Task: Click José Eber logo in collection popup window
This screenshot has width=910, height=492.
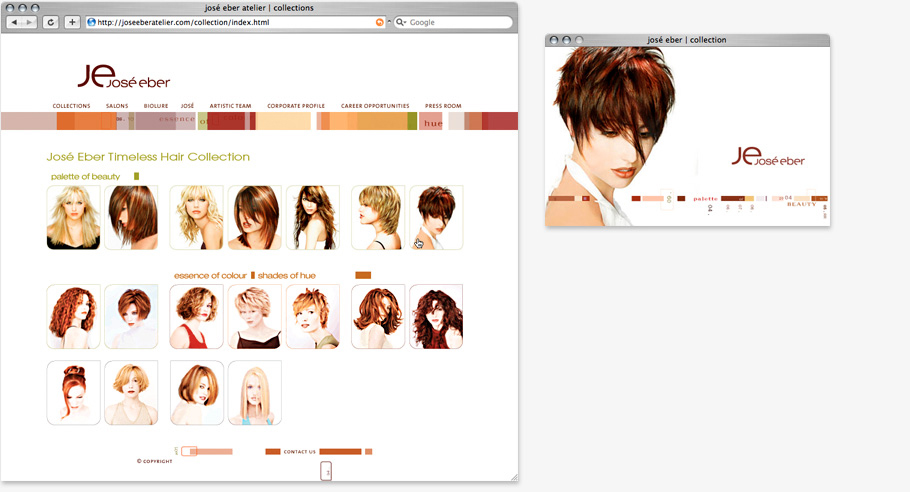Action: pyautogui.click(x=768, y=157)
